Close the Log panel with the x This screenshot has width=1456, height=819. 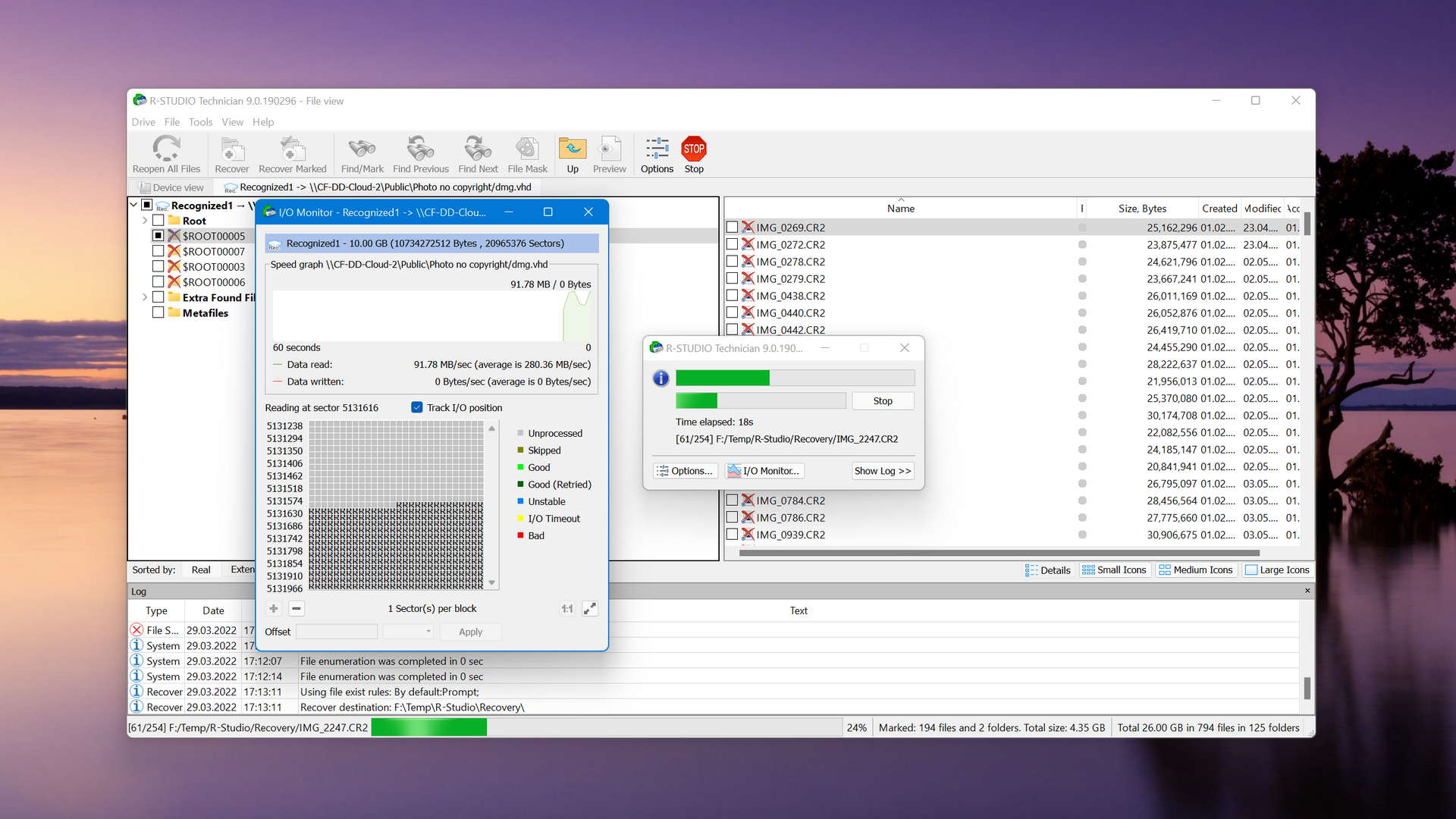click(x=1307, y=591)
